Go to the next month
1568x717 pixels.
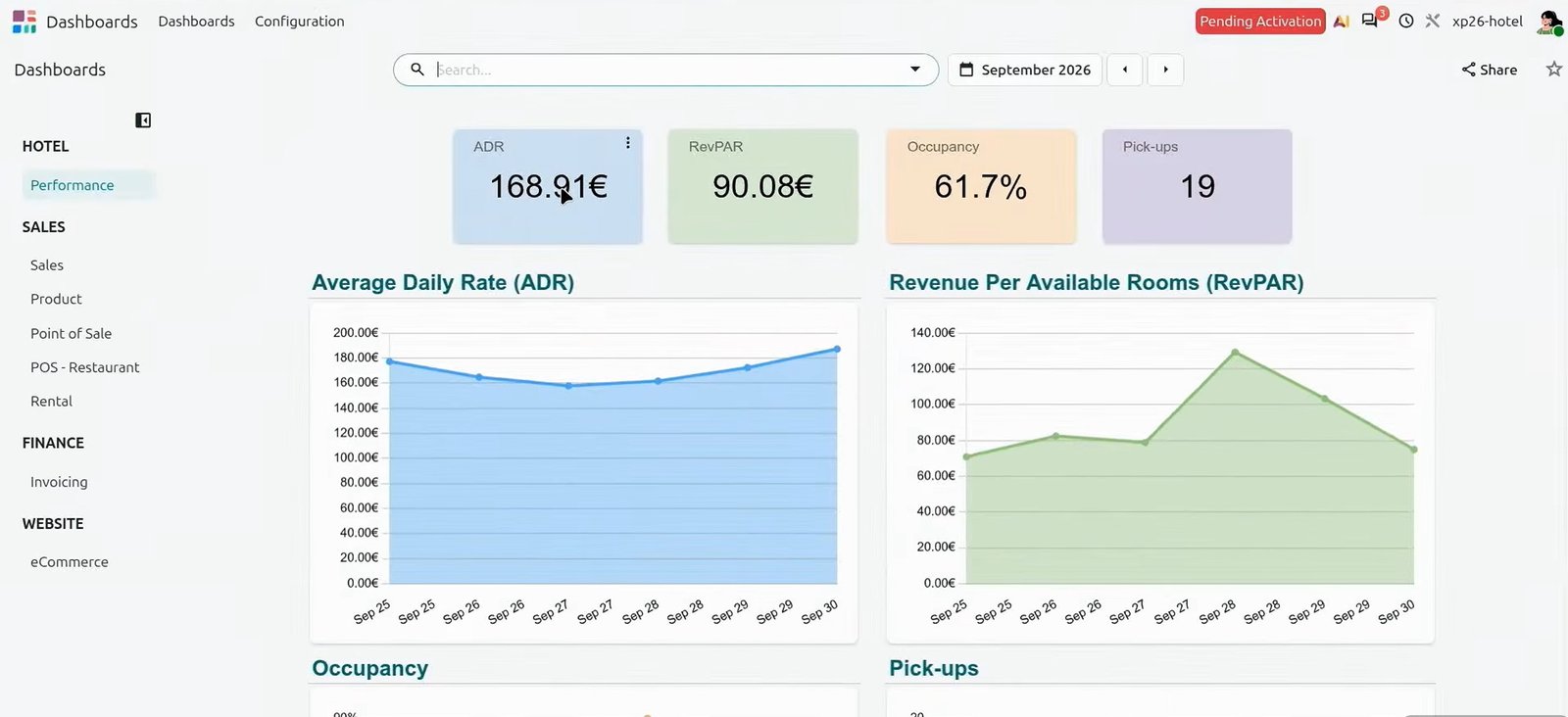click(1165, 70)
